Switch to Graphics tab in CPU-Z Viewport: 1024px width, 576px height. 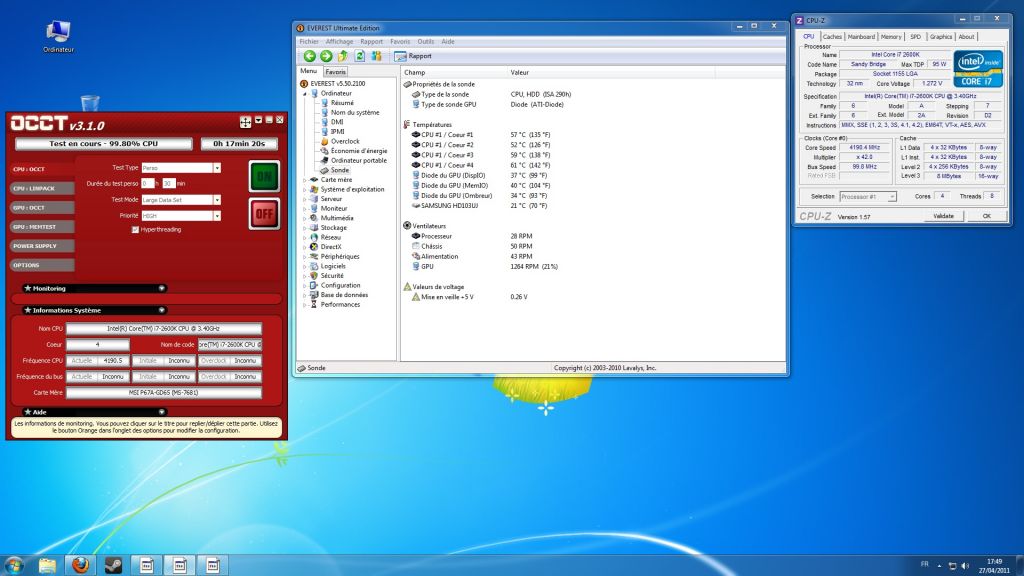[x=941, y=37]
